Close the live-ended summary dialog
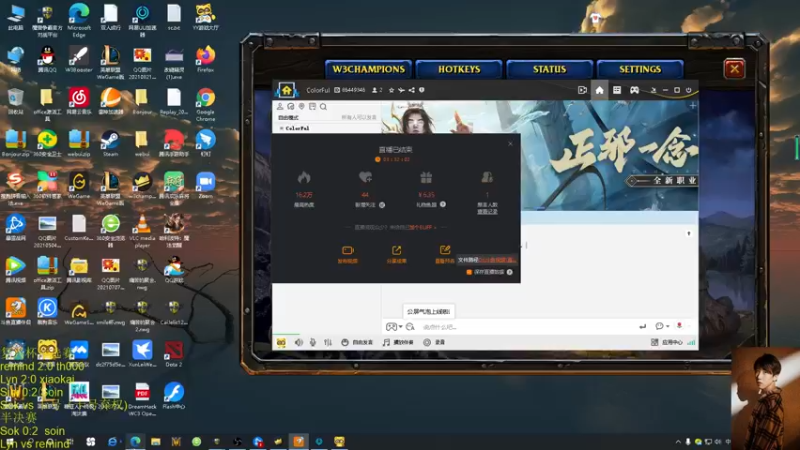Viewport: 800px width, 450px height. tap(510, 144)
